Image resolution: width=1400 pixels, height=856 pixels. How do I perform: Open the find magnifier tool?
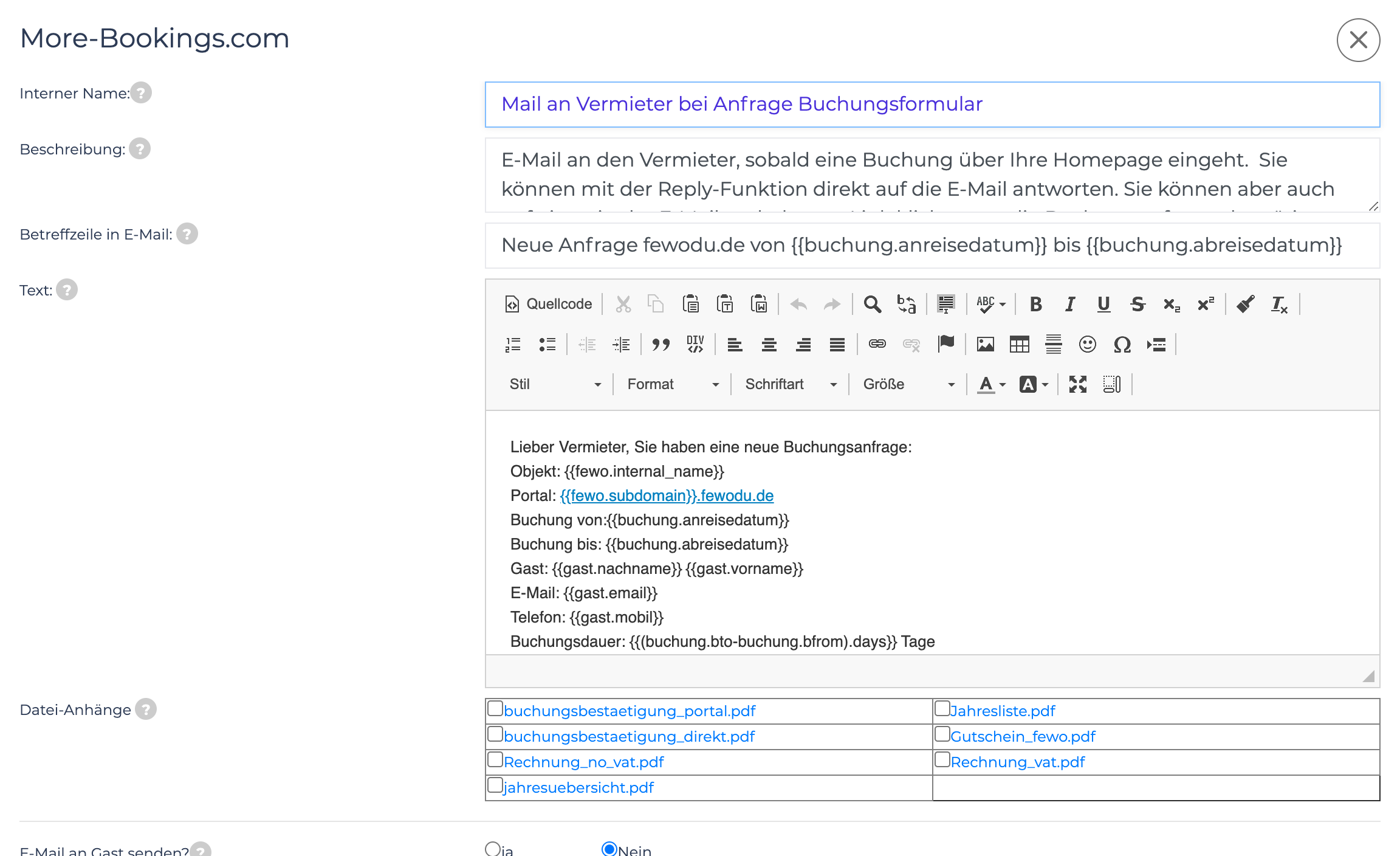coord(873,304)
